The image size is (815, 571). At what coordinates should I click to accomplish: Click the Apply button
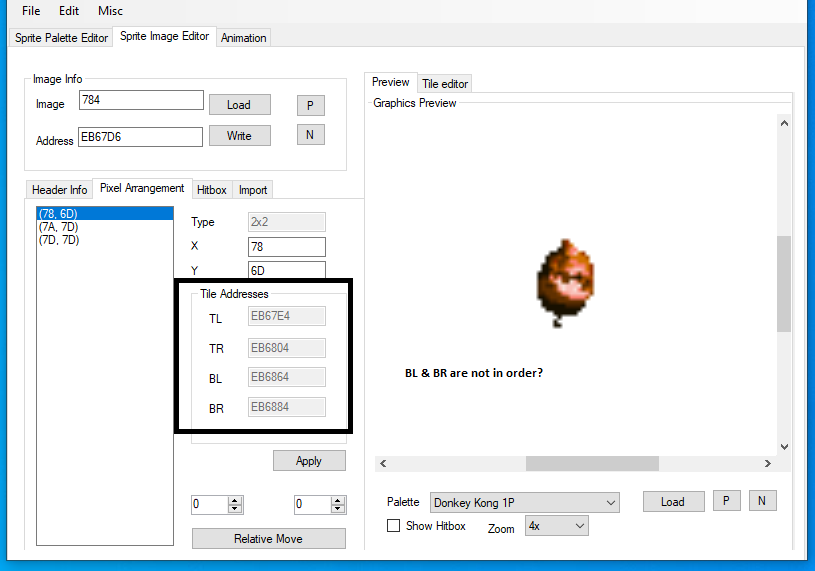click(309, 461)
